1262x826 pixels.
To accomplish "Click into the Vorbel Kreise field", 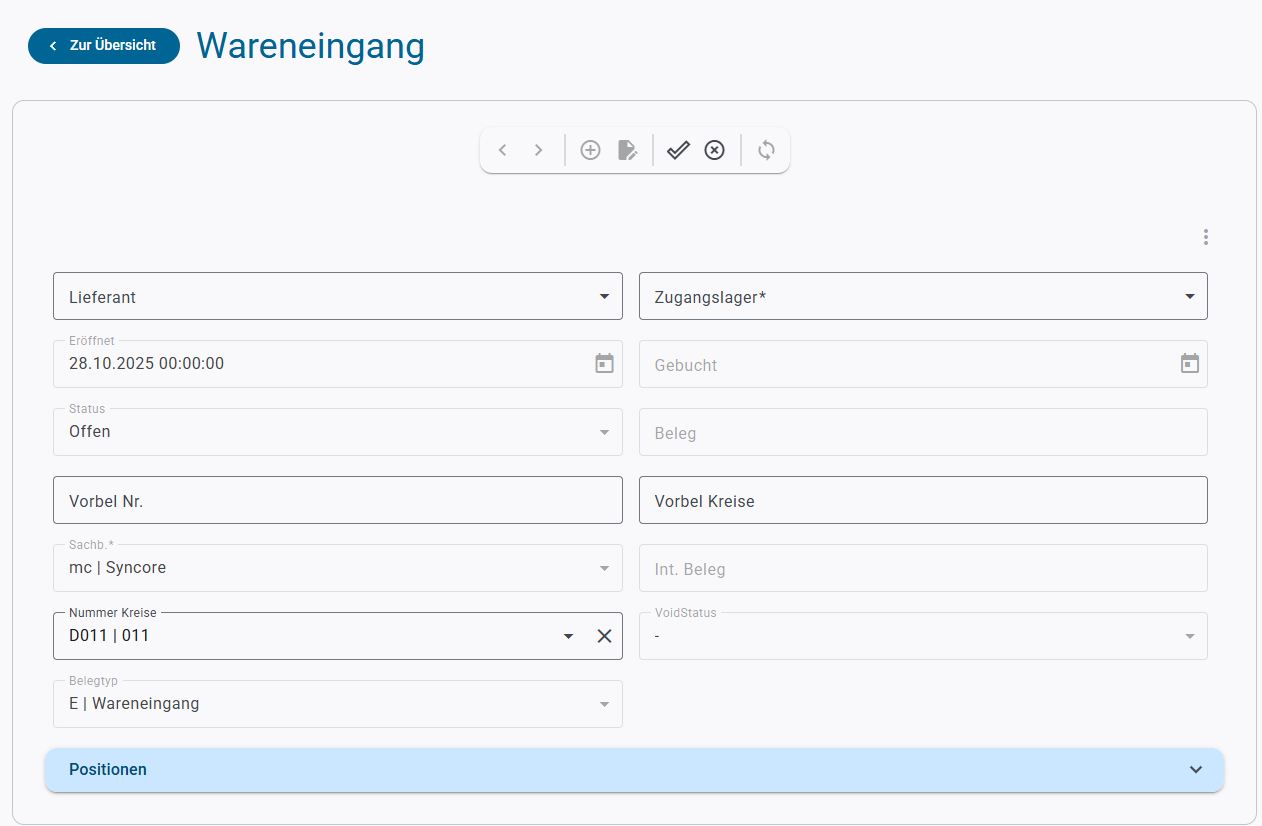I will tap(923, 500).
